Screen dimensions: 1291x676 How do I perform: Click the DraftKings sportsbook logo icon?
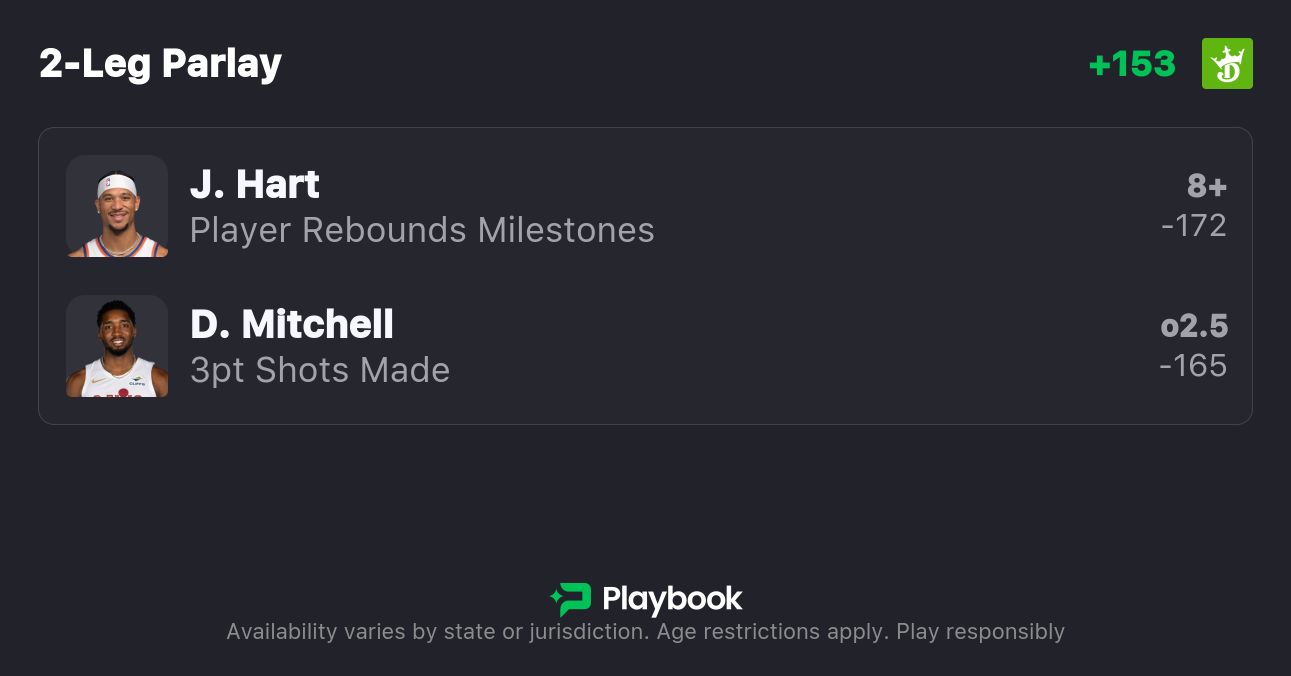[1227, 64]
